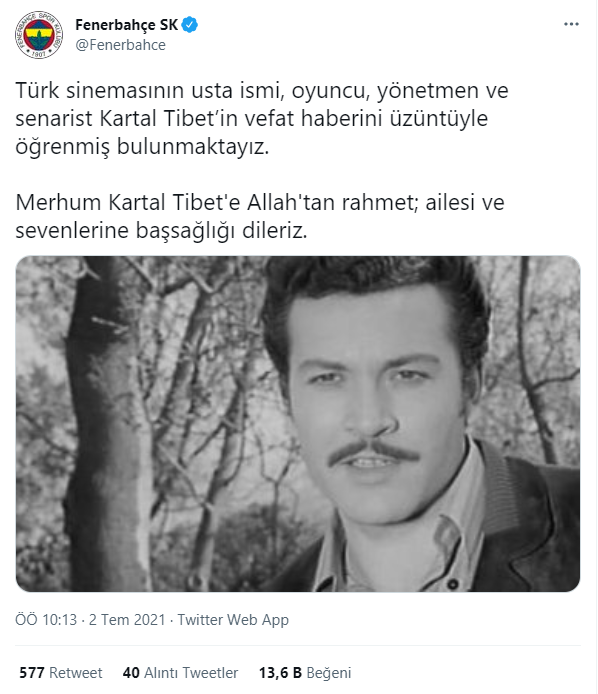Open the Fenerbahçe SK display name profile
The height and width of the screenshot is (694, 598).
(127, 25)
